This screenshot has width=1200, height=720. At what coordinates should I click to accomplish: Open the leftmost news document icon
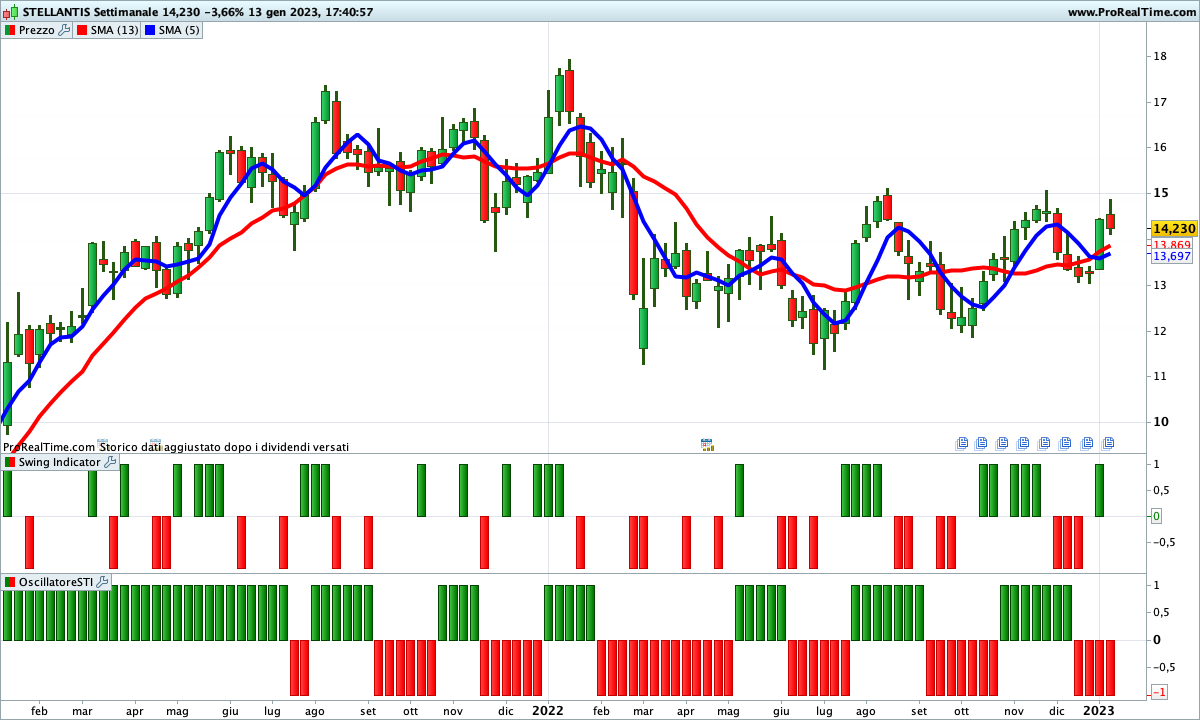pos(962,443)
